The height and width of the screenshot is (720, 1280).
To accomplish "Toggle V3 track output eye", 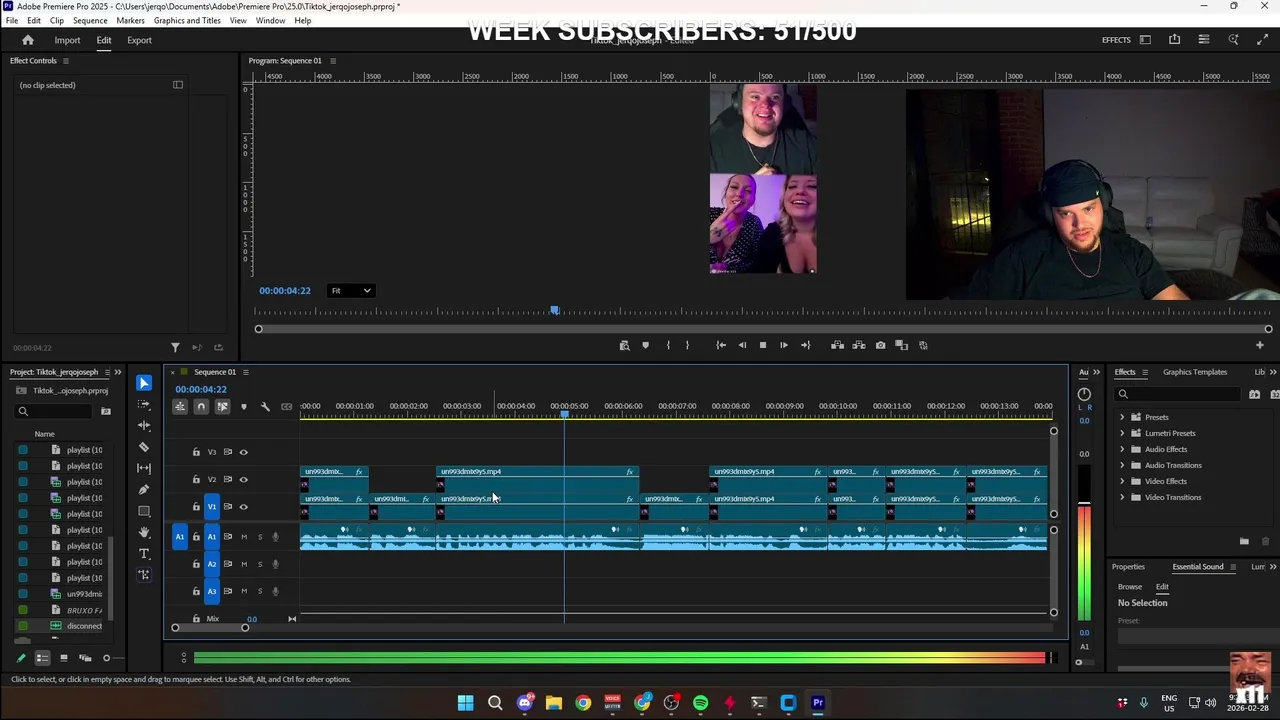I will tap(243, 452).
